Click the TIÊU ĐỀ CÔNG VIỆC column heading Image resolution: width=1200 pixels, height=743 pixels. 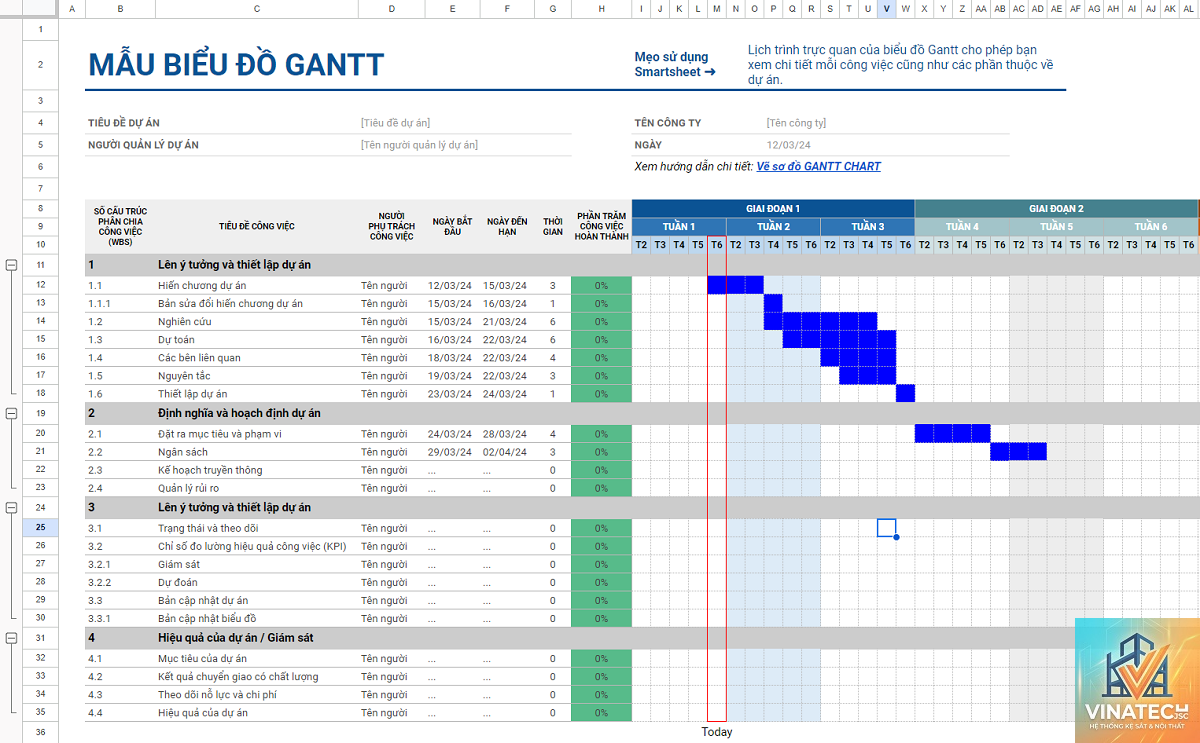click(x=256, y=226)
